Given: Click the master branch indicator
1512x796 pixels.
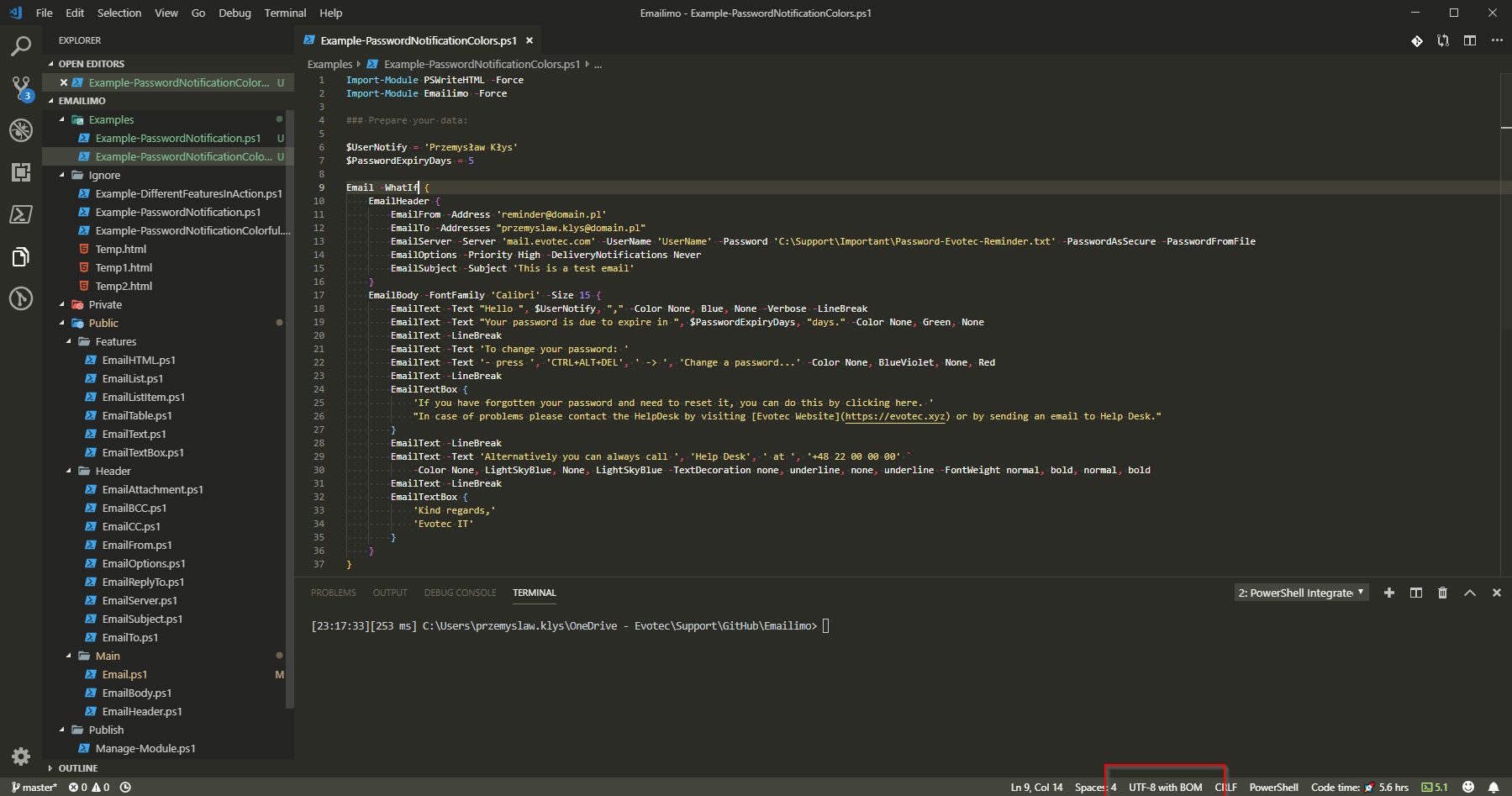Looking at the screenshot, I should click(x=34, y=787).
